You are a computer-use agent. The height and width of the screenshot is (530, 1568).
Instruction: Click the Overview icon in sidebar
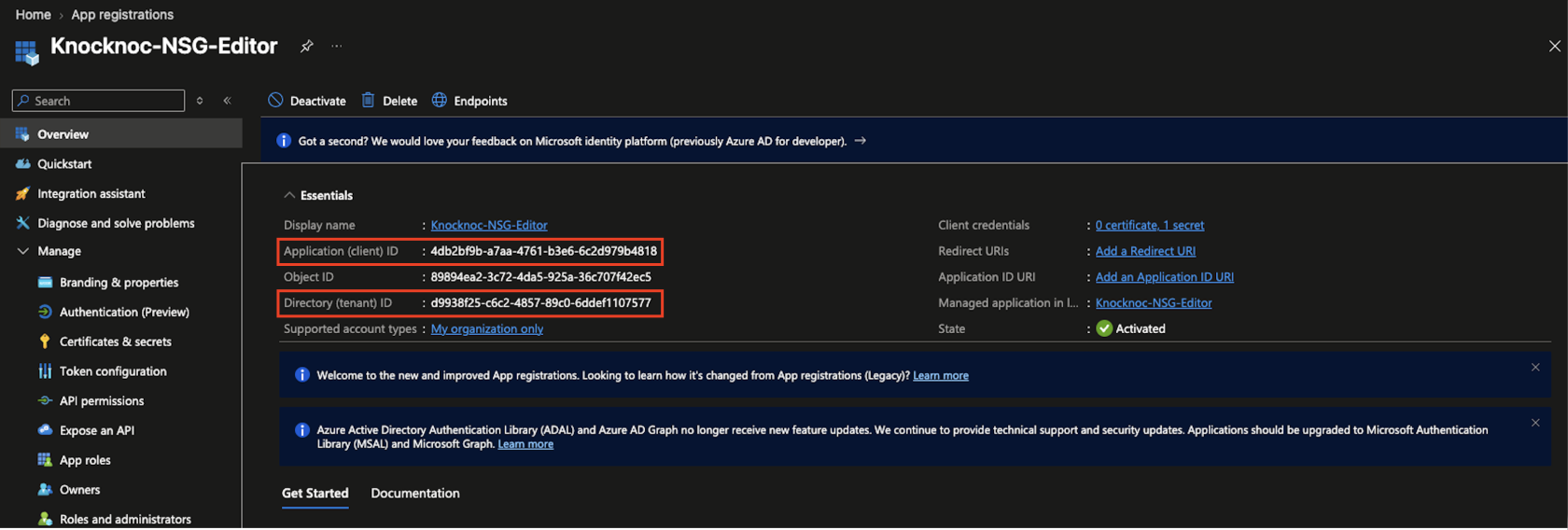point(22,134)
